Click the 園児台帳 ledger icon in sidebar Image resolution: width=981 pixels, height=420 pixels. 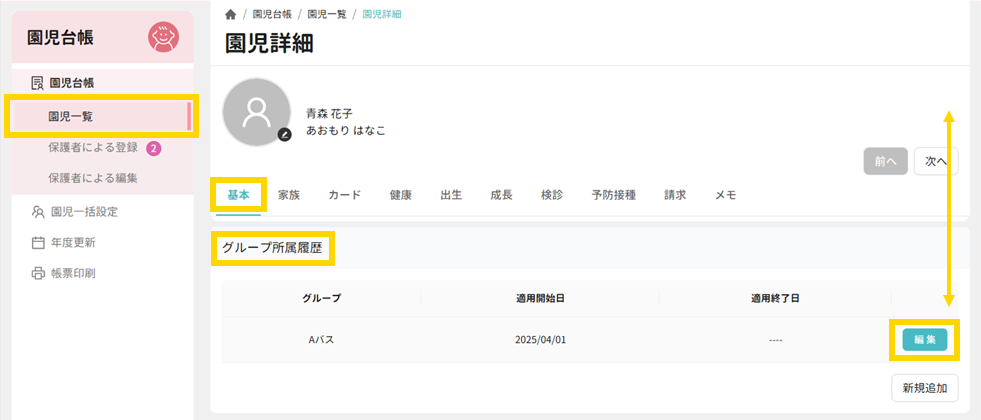(38, 83)
